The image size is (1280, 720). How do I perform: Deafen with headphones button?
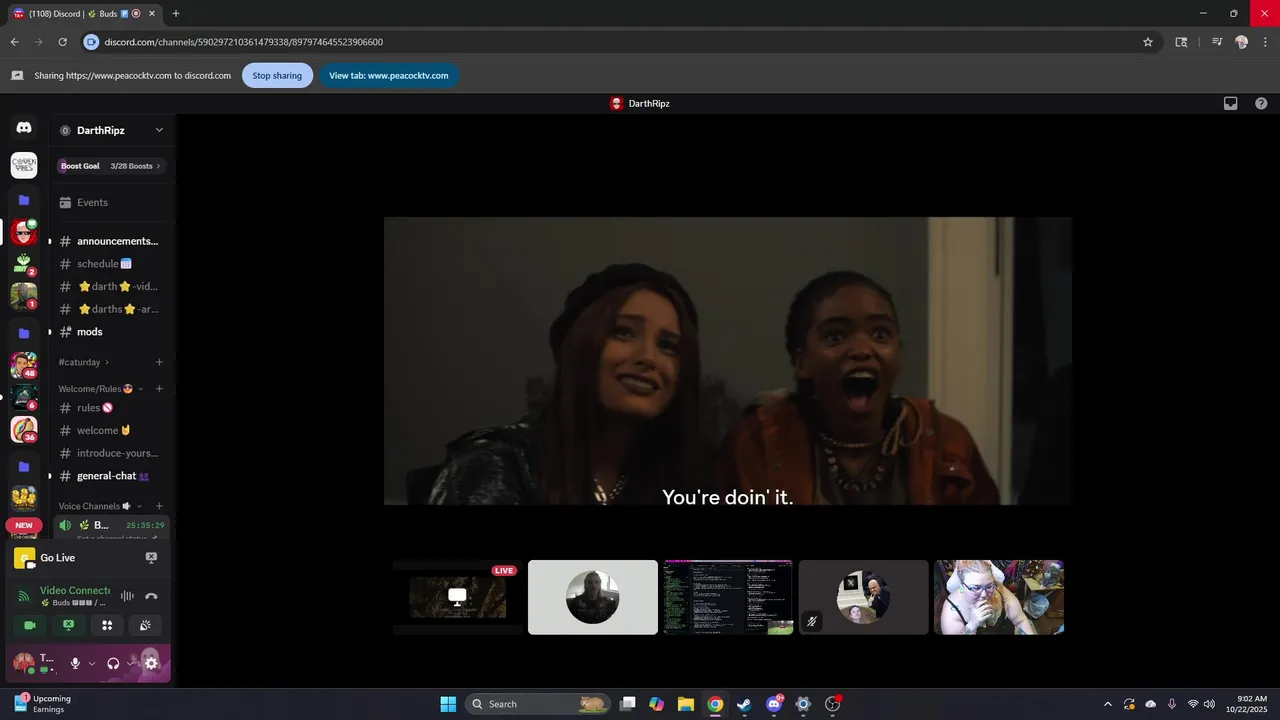point(113,663)
